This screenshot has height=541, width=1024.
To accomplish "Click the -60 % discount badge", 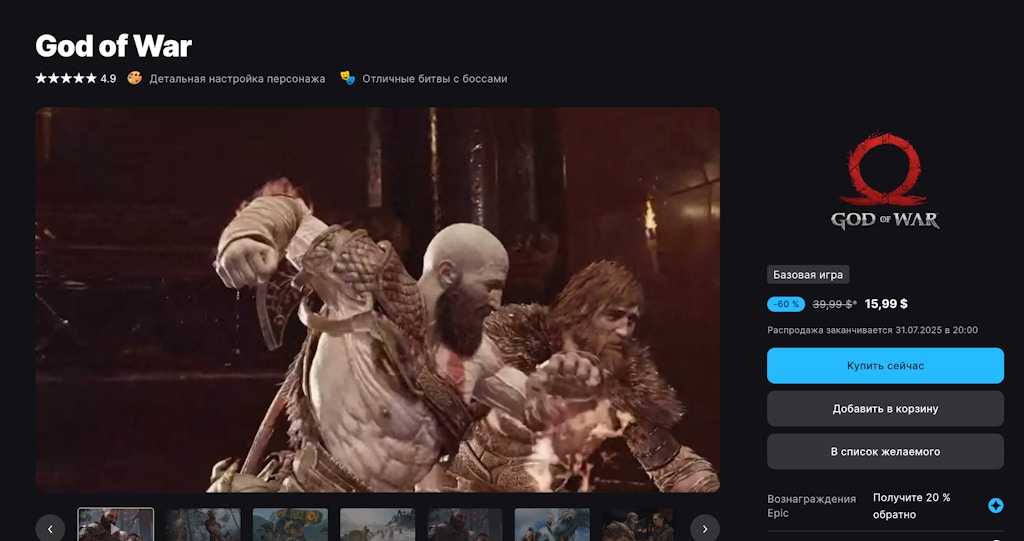I will coord(786,304).
